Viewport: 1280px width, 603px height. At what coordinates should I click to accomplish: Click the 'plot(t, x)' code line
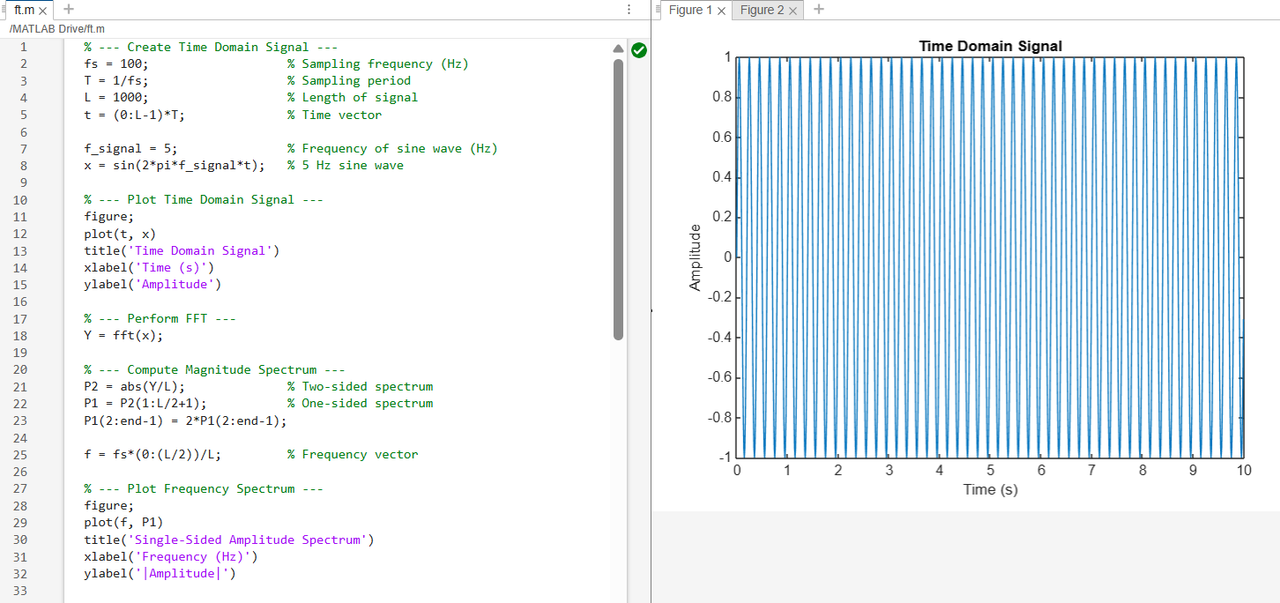[x=120, y=234]
